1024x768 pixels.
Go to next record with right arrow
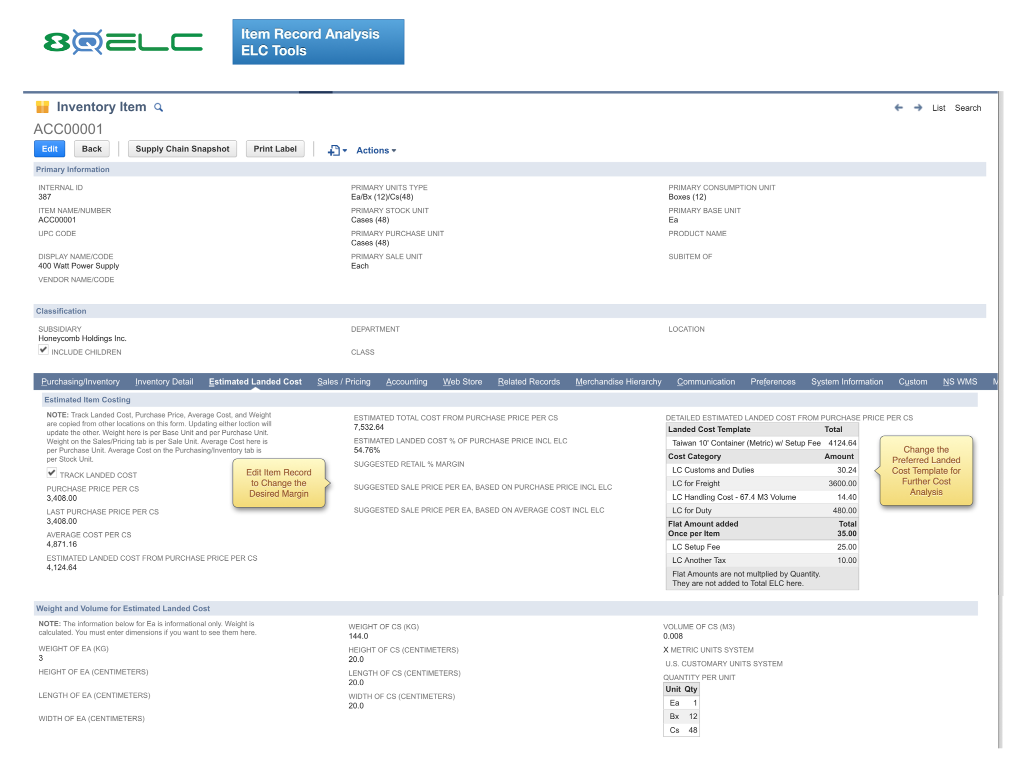(918, 108)
